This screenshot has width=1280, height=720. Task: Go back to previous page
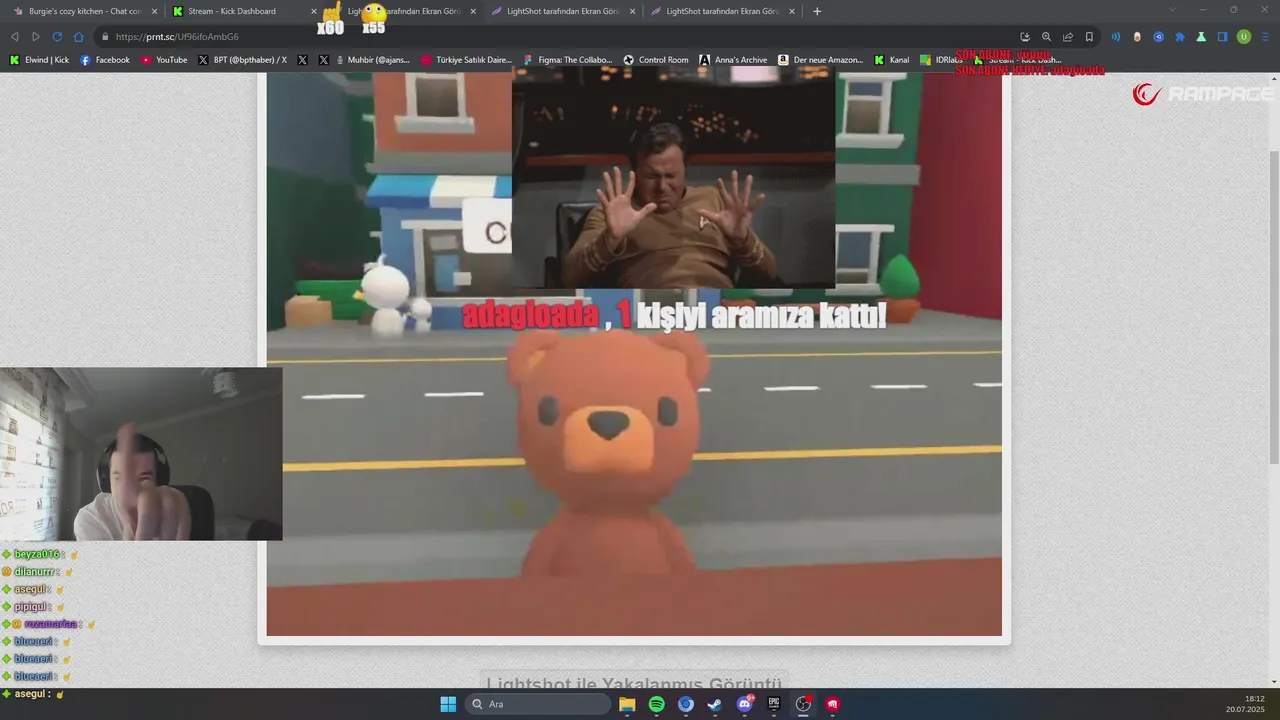[15, 37]
